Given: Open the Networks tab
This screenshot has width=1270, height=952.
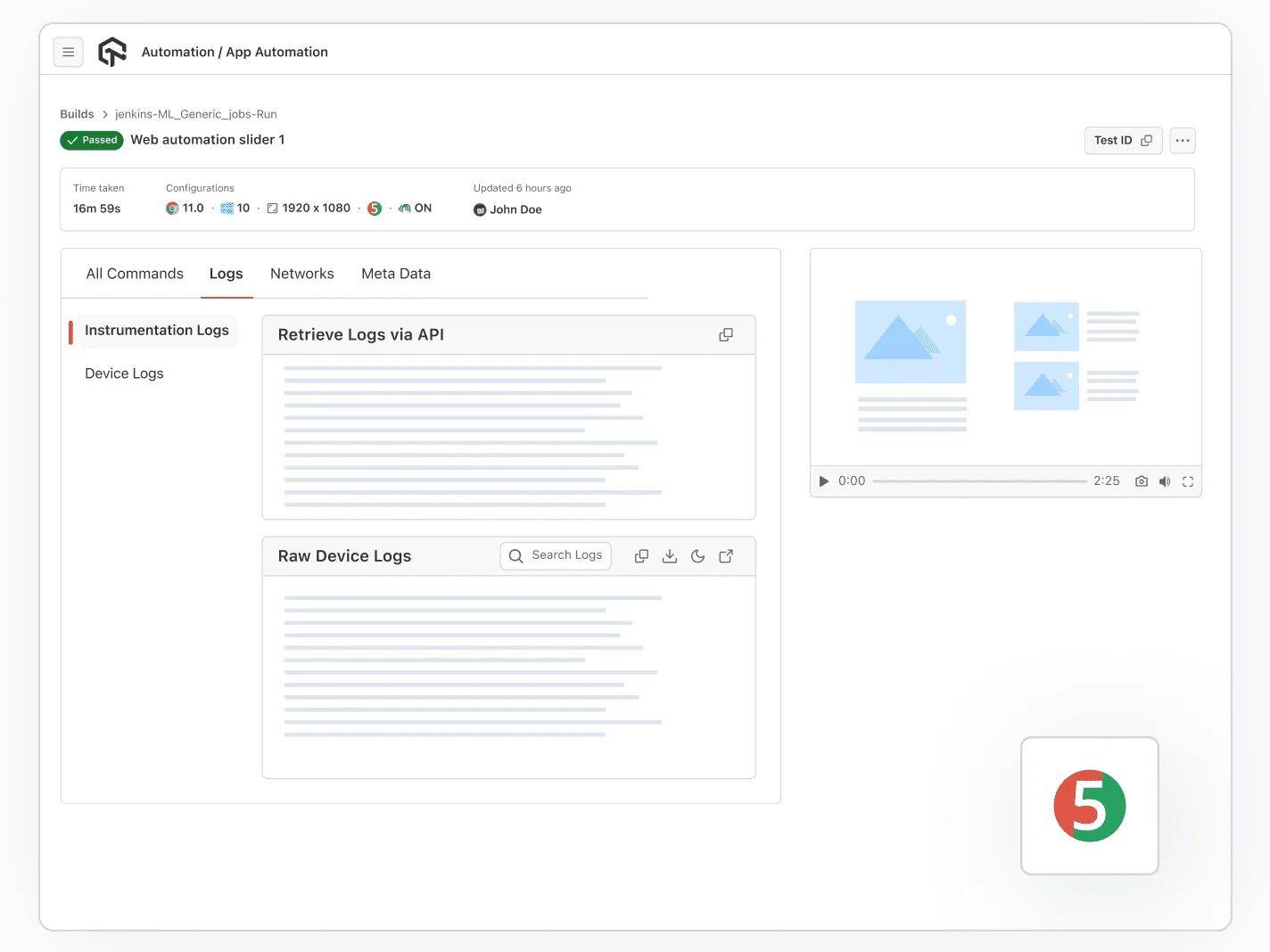Looking at the screenshot, I should [302, 274].
